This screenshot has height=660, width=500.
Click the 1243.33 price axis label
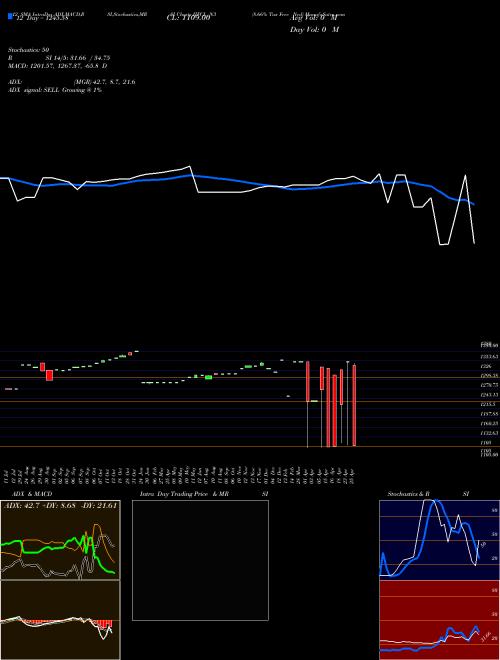[489, 394]
